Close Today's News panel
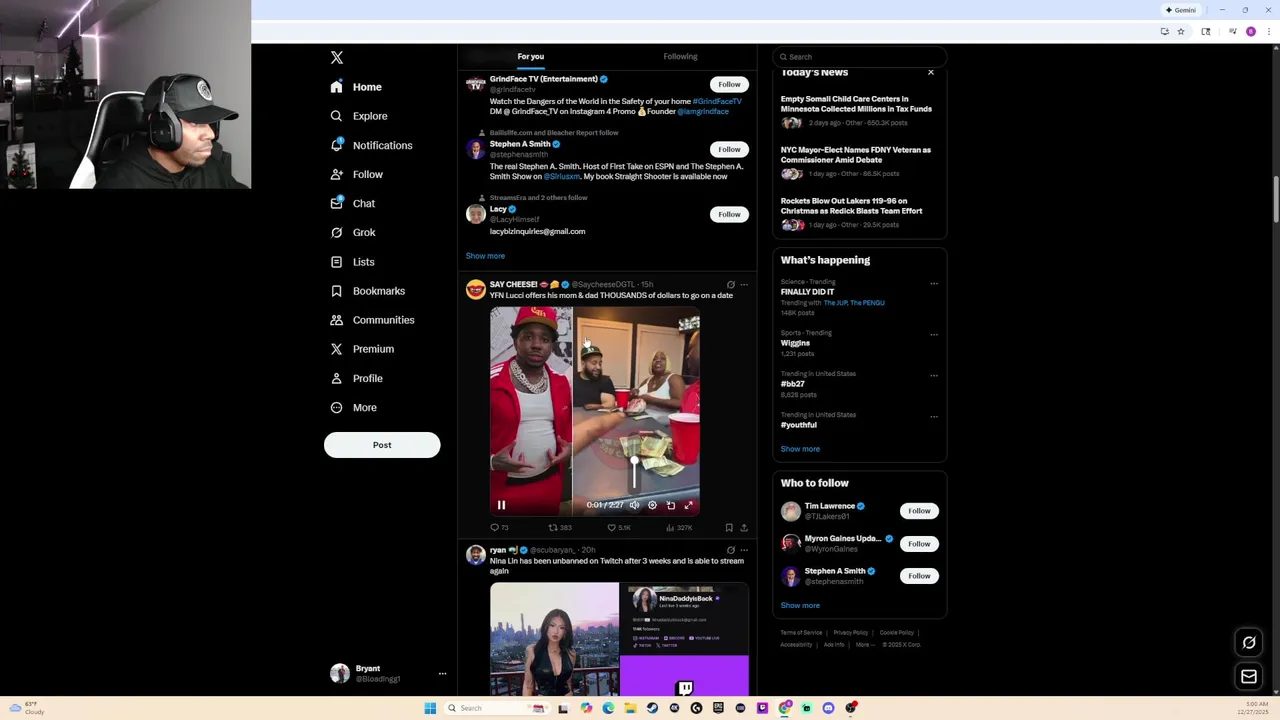The image size is (1280, 720). click(x=931, y=73)
